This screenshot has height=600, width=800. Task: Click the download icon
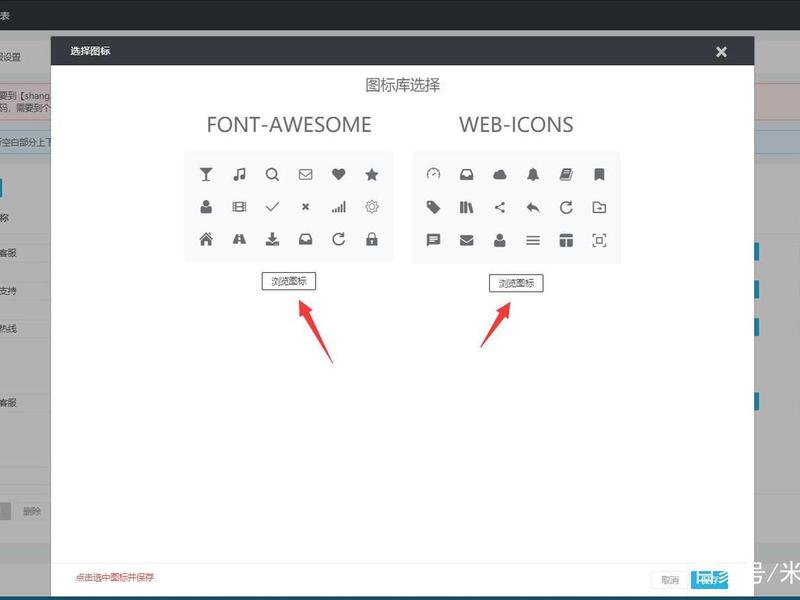tap(272, 239)
